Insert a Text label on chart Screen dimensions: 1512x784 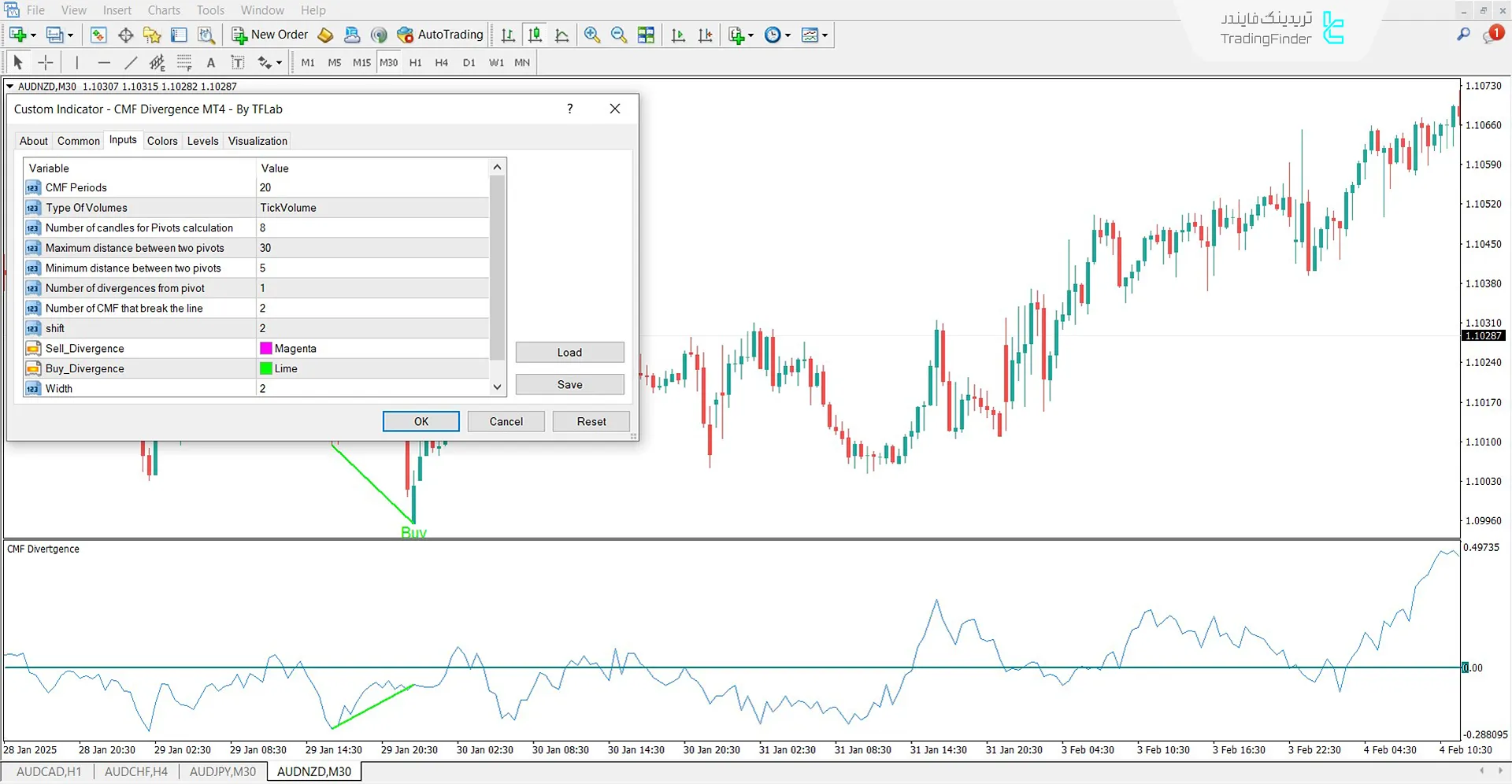210,62
